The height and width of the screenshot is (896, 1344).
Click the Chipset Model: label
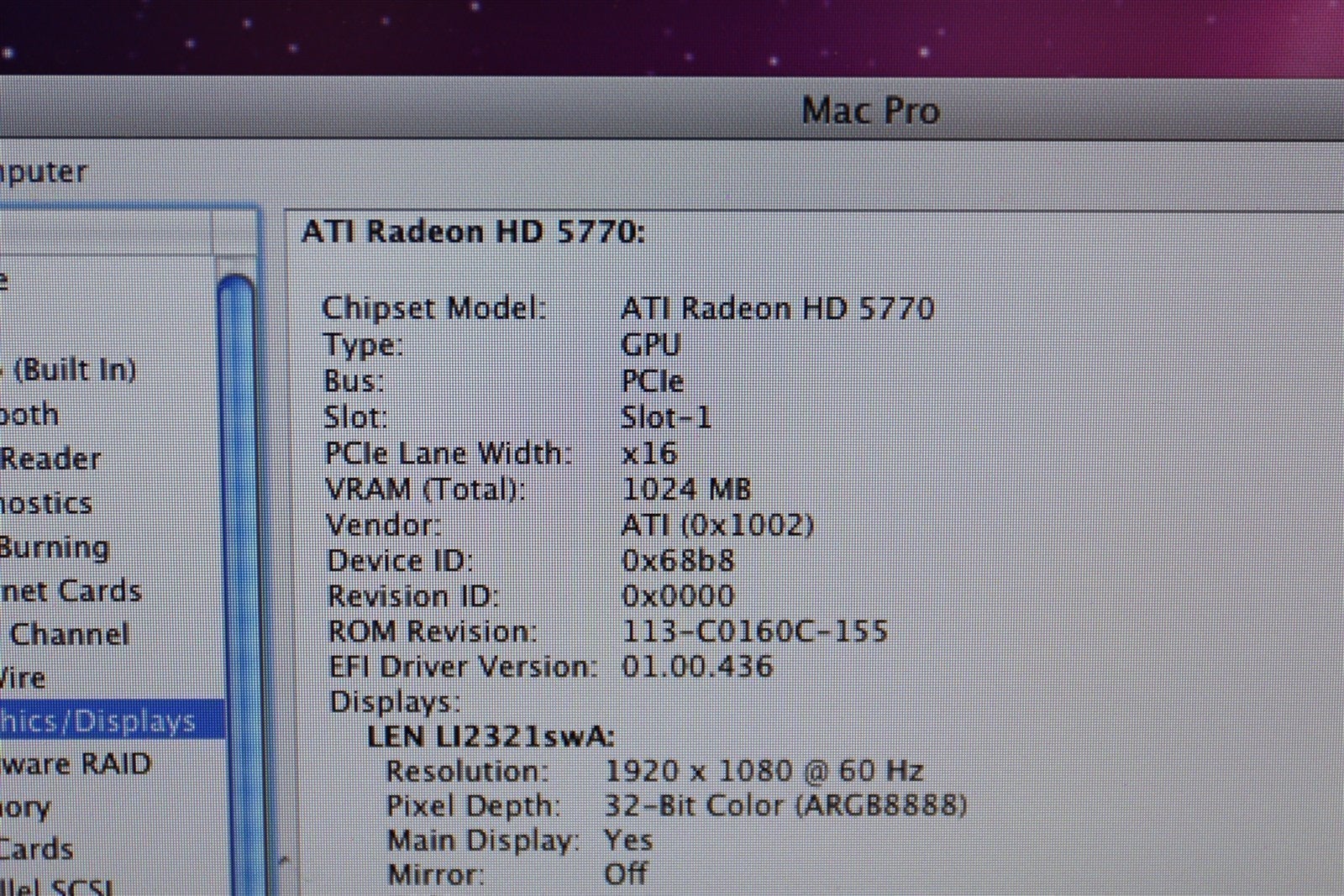pyautogui.click(x=434, y=308)
